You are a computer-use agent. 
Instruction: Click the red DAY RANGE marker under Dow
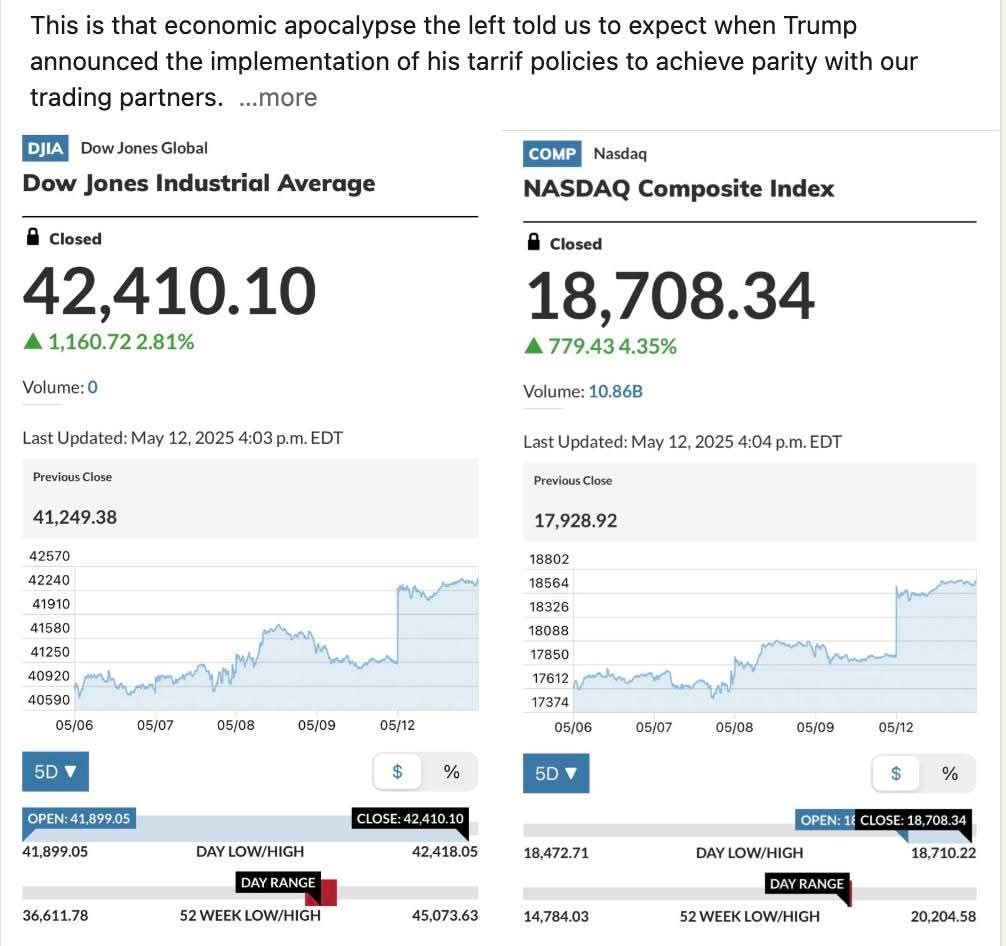click(329, 893)
